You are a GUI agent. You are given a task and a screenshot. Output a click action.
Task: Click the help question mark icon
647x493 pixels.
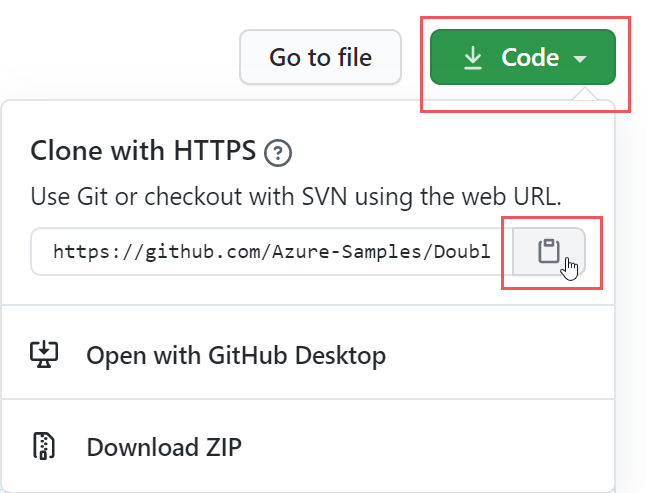[278, 154]
